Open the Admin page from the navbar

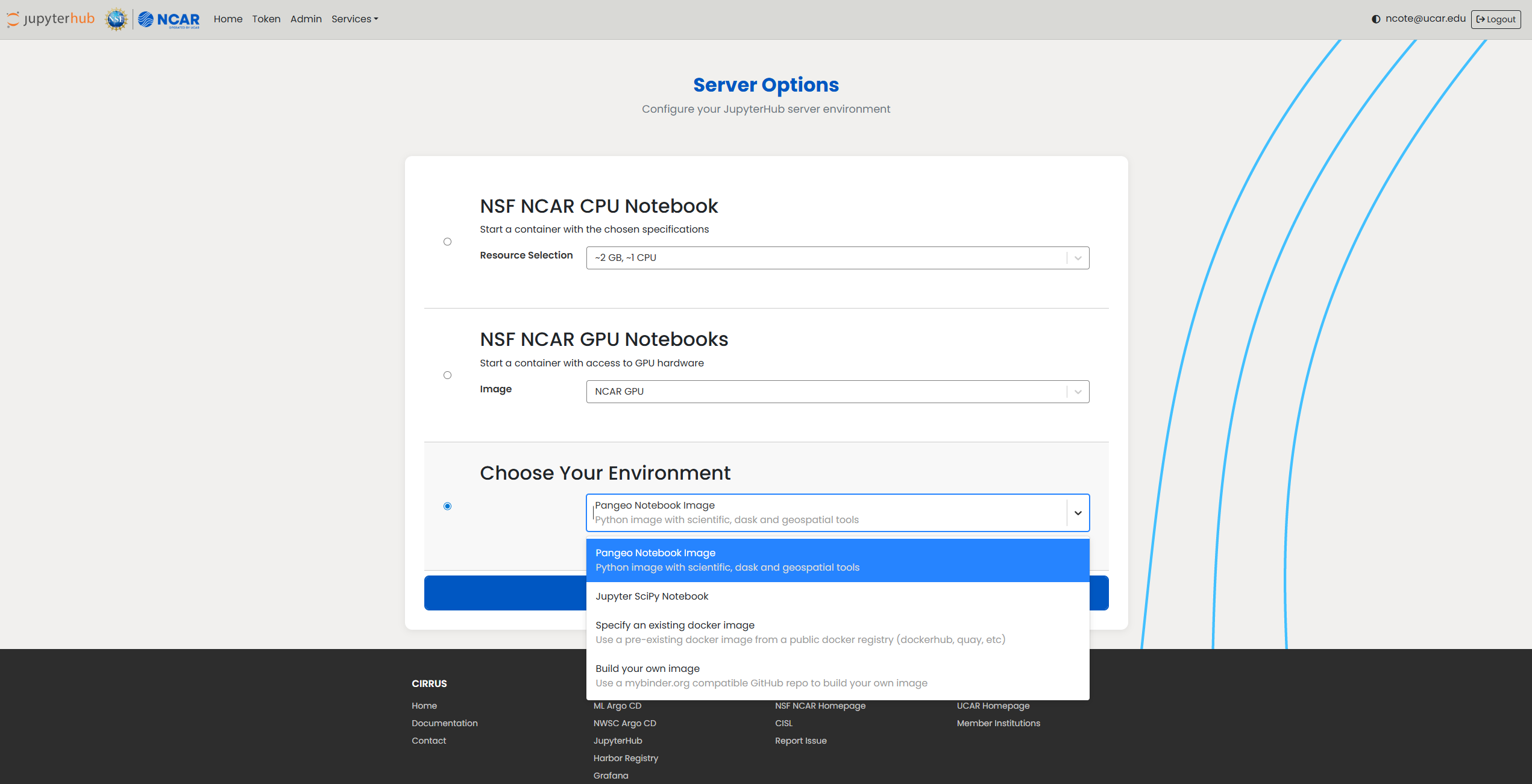306,19
